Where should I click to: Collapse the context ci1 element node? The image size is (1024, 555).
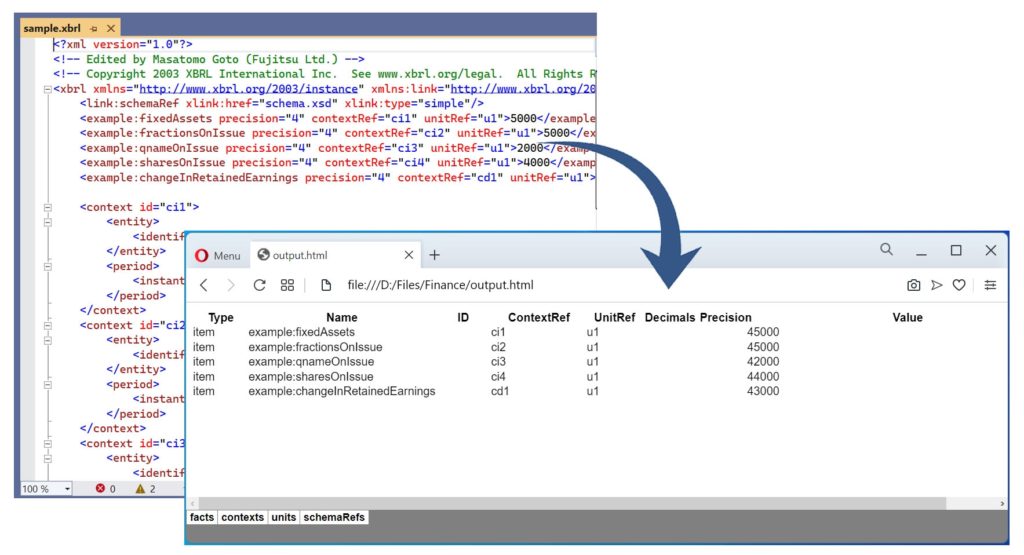tap(46, 207)
